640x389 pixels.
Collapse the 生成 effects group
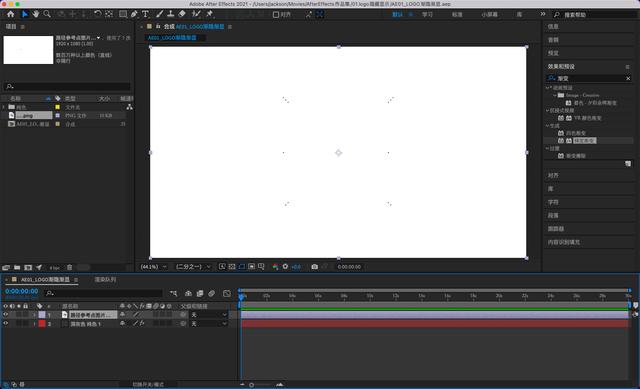pos(548,126)
